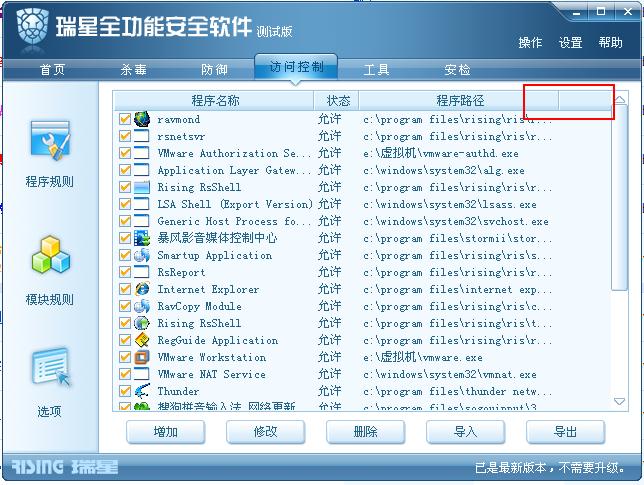Sort by 程序路径 column header

tap(459, 101)
